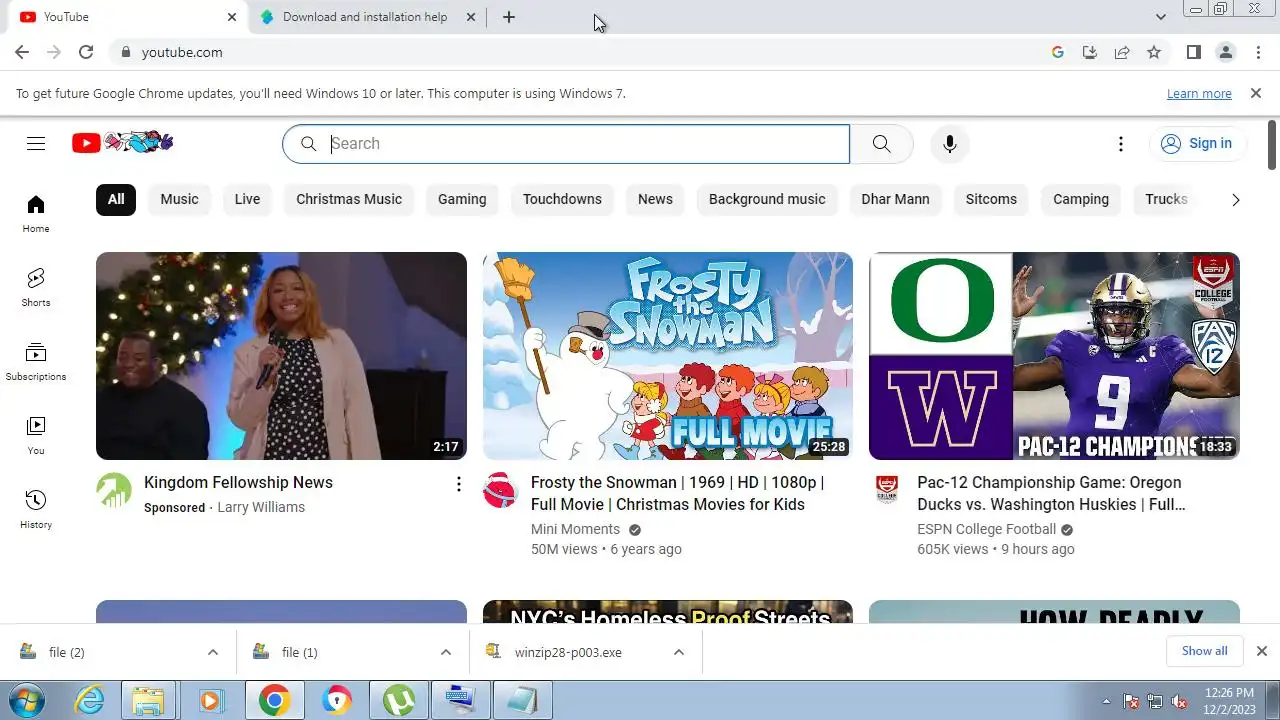Click the Sign in button
This screenshot has width=1280, height=720.
tap(1197, 144)
